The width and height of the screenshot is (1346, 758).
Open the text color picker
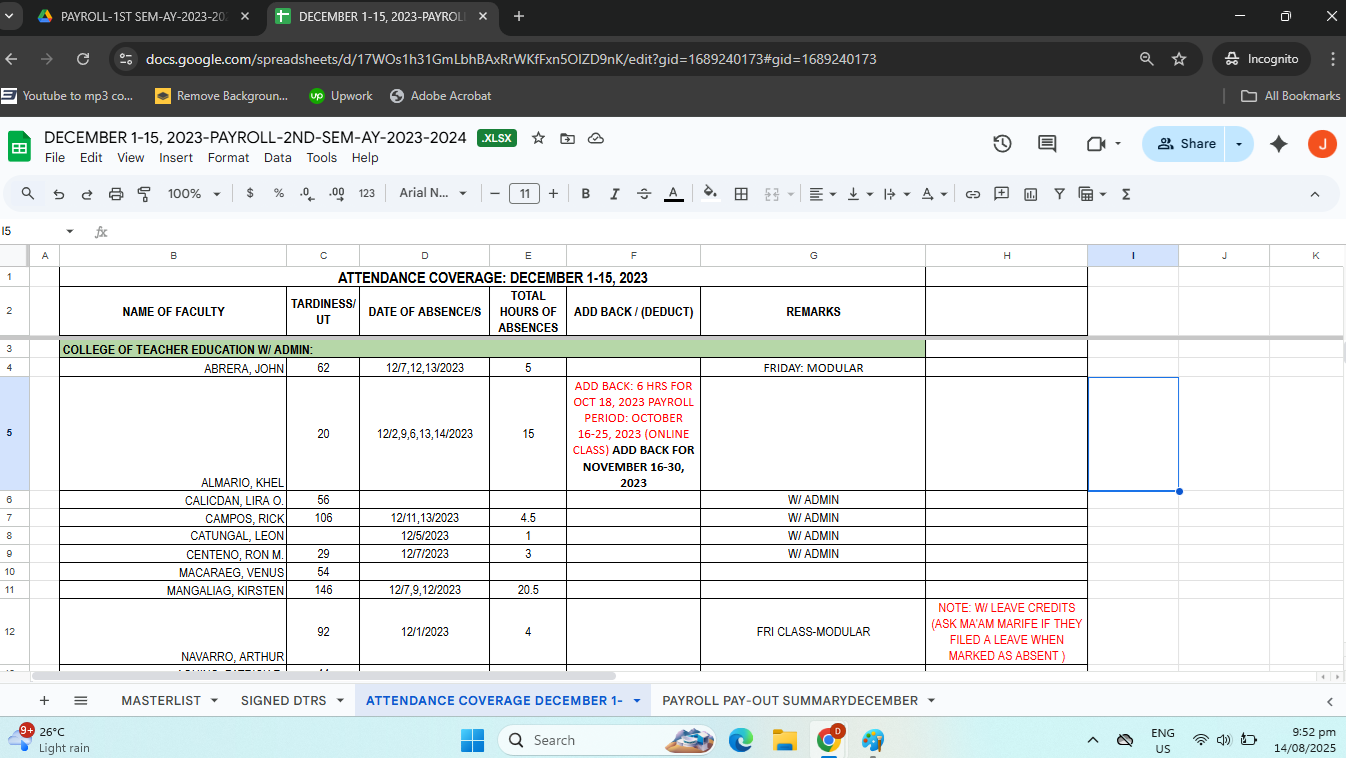pyautogui.click(x=674, y=194)
